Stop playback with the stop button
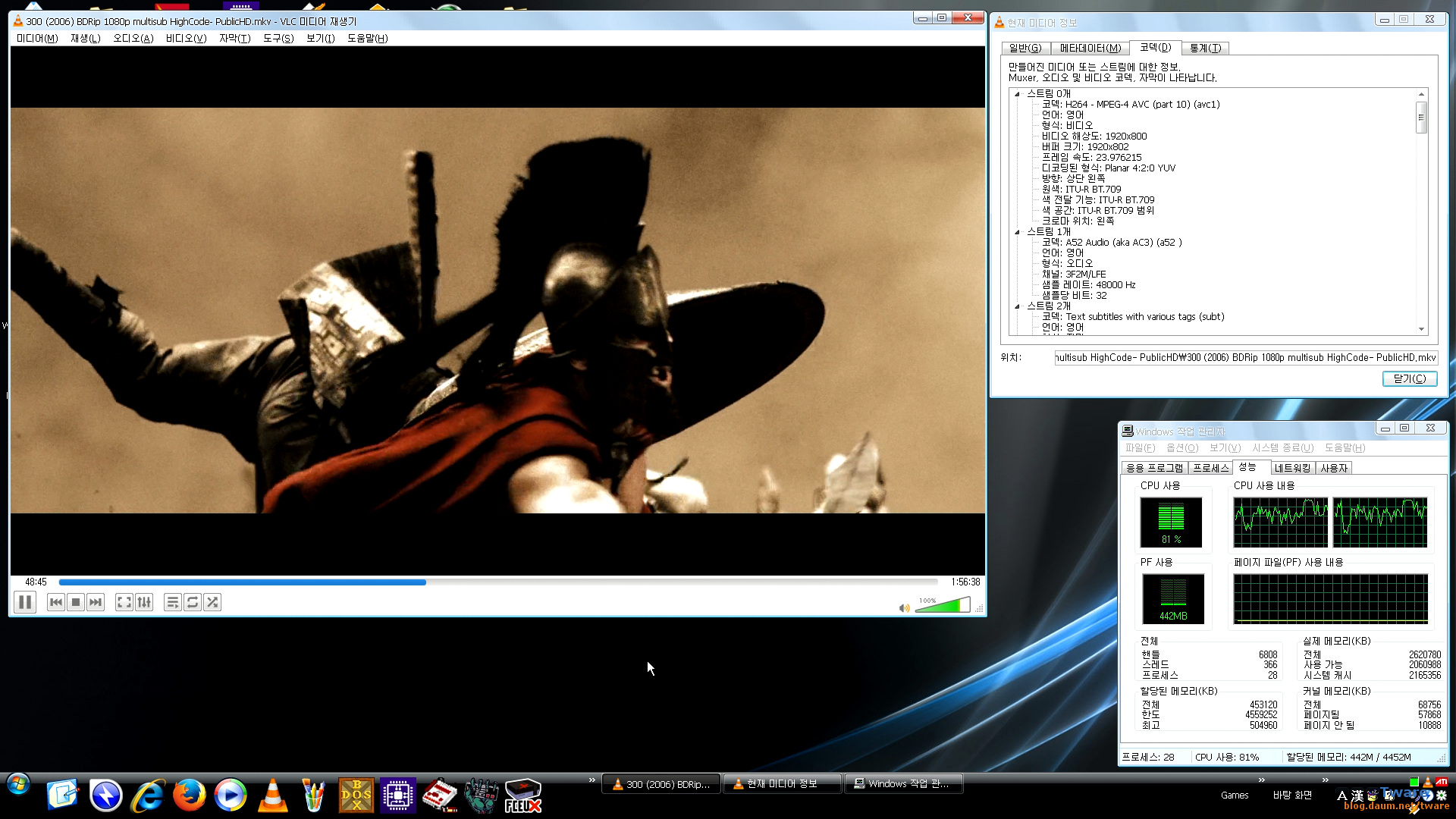Image resolution: width=1456 pixels, height=819 pixels. [x=75, y=602]
